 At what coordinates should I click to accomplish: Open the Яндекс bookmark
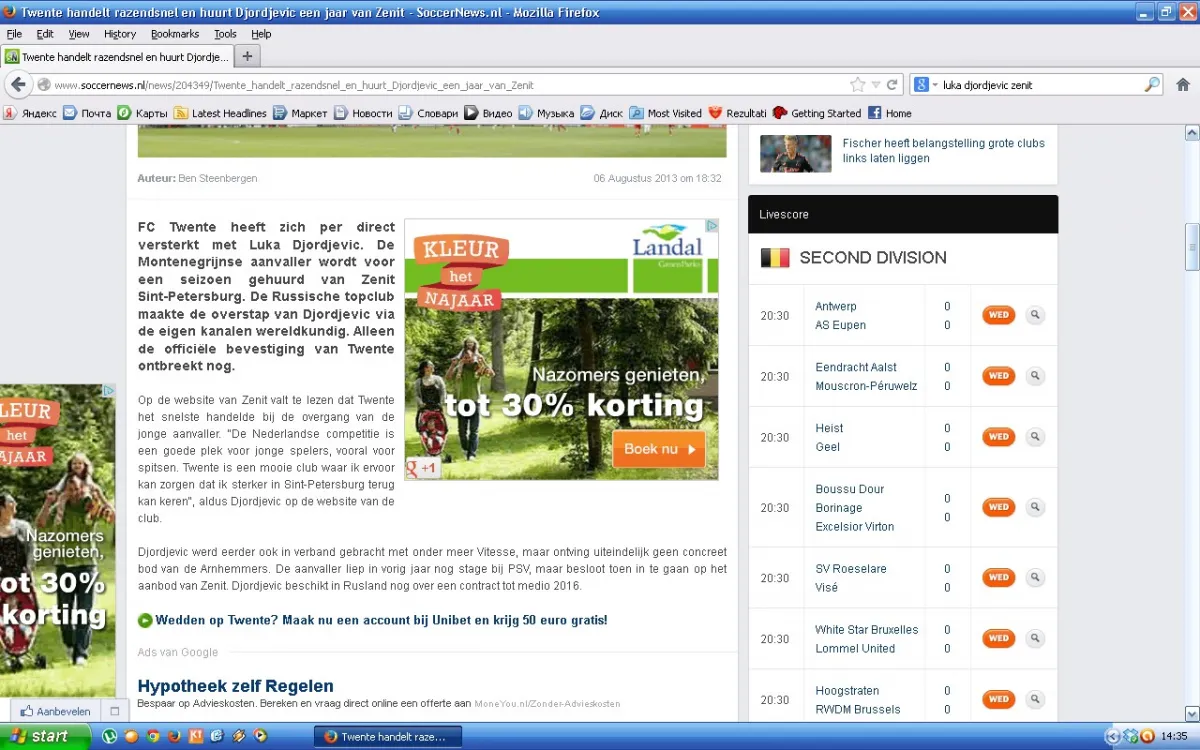[30, 113]
